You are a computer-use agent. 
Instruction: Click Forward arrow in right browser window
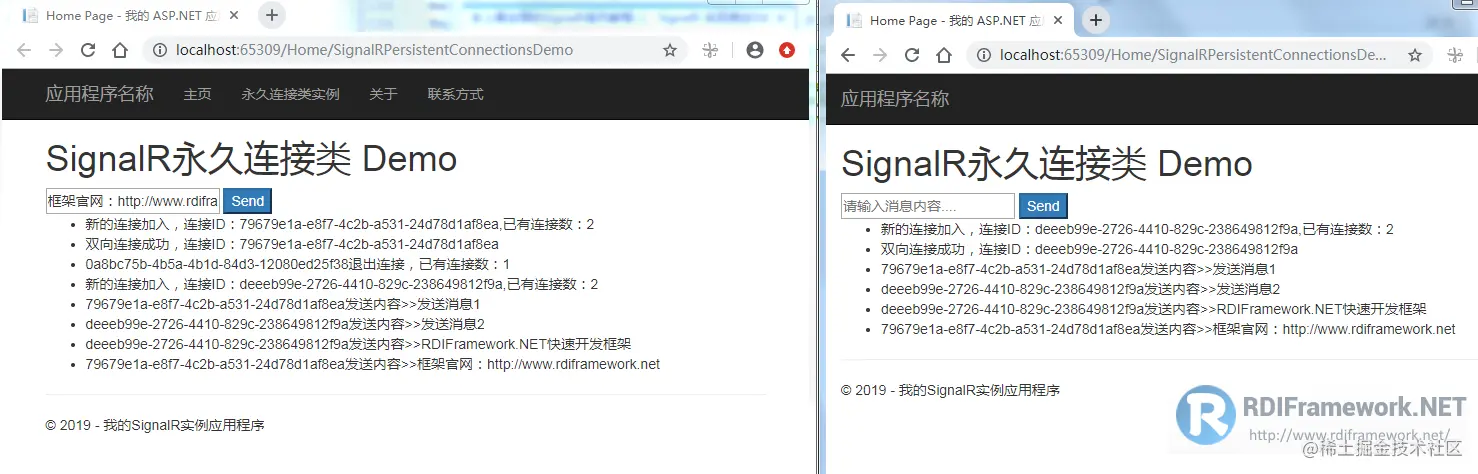click(x=880, y=55)
